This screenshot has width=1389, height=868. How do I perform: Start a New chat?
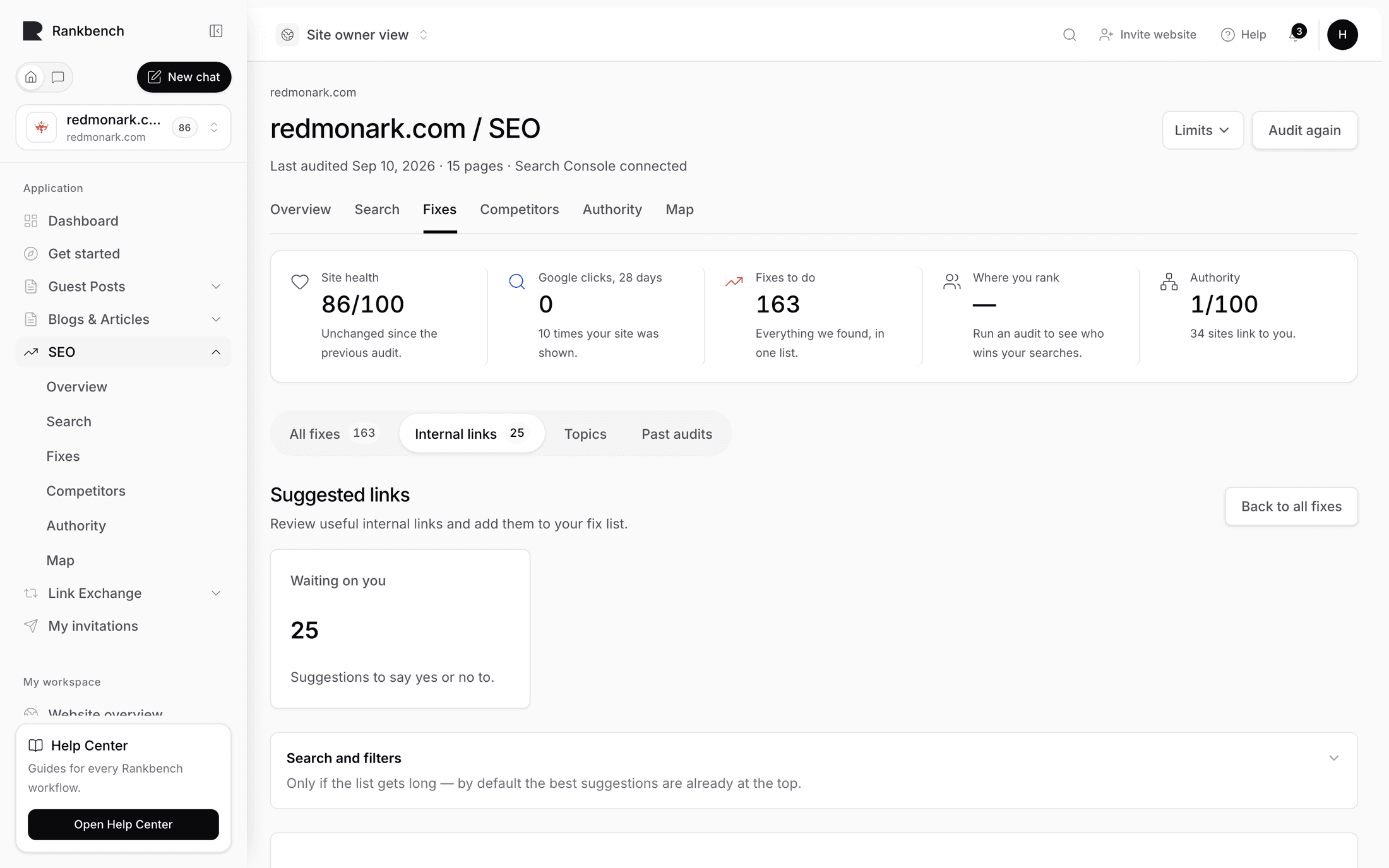click(184, 77)
